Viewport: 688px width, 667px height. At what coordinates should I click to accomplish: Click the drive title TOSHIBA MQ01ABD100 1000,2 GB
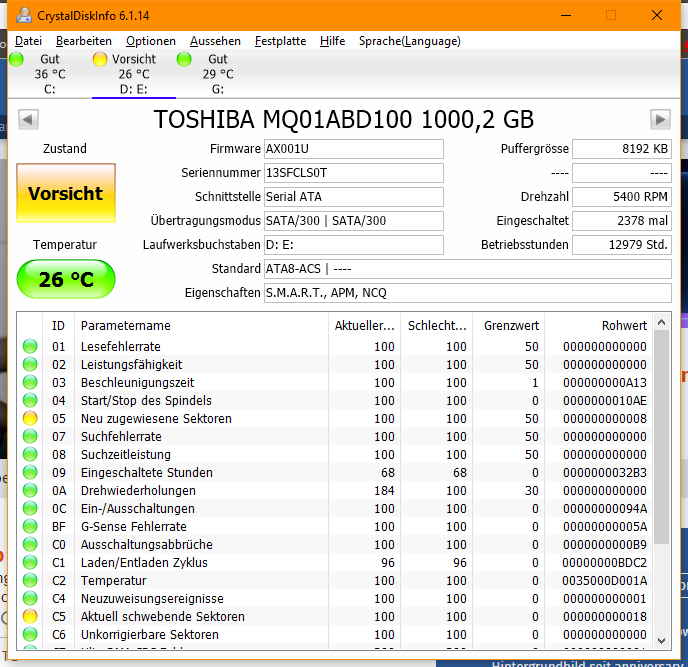coord(344,119)
